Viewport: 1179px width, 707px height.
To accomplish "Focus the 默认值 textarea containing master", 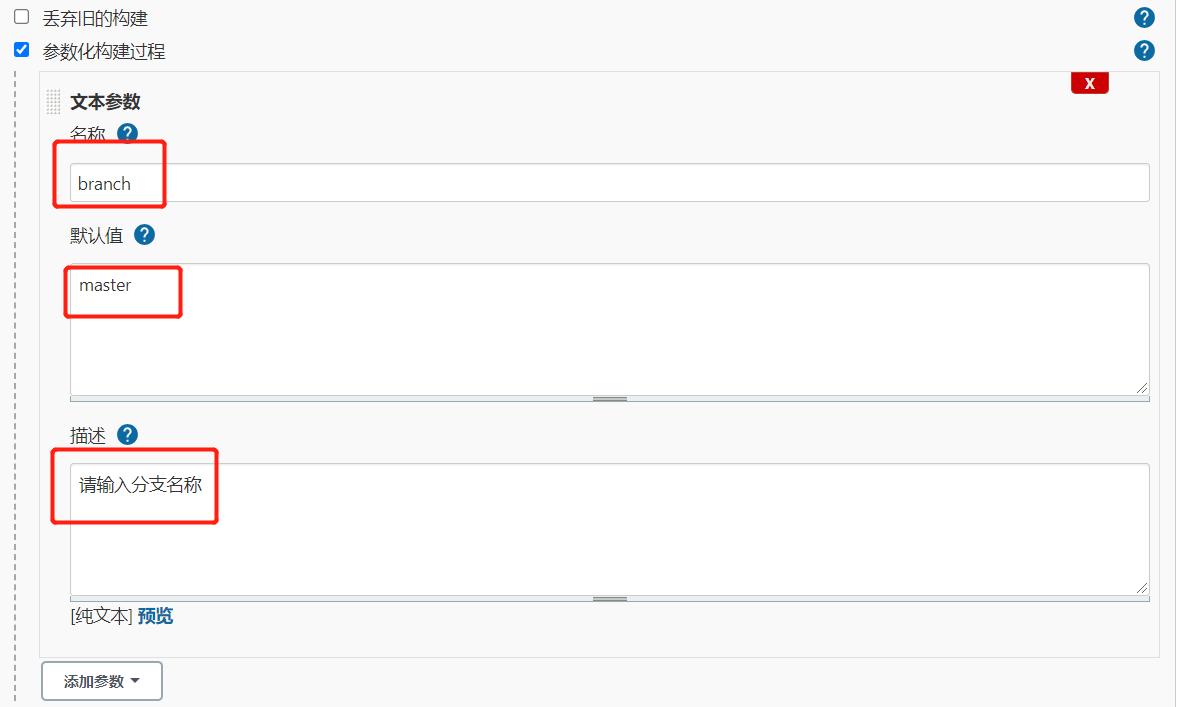I will 610,329.
